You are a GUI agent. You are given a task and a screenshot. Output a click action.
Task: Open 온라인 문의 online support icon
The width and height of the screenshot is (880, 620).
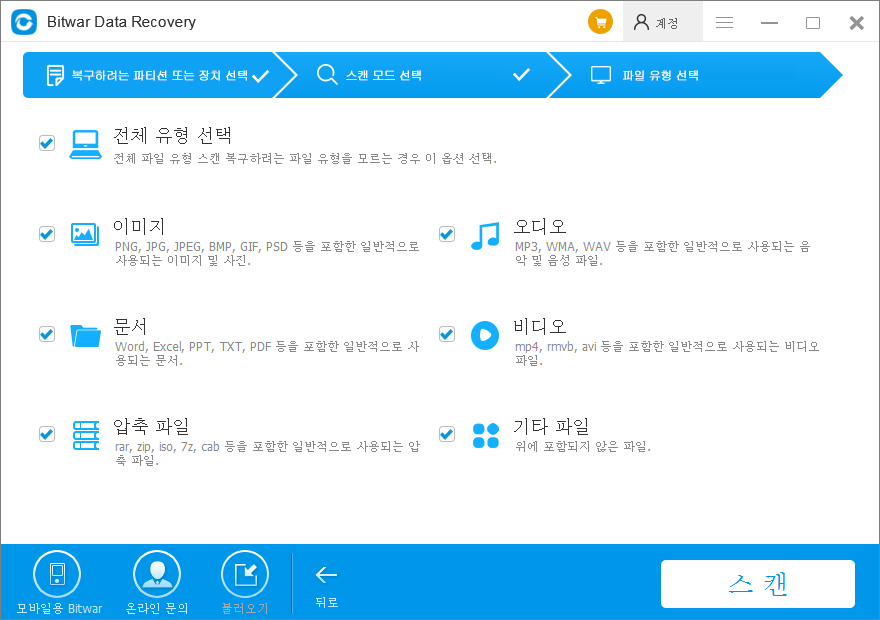157,572
